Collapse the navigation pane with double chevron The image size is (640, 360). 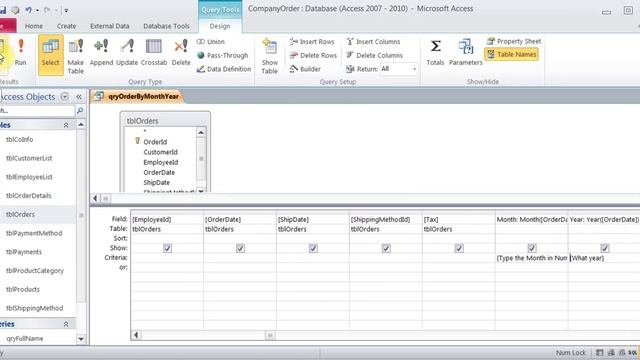79,97
